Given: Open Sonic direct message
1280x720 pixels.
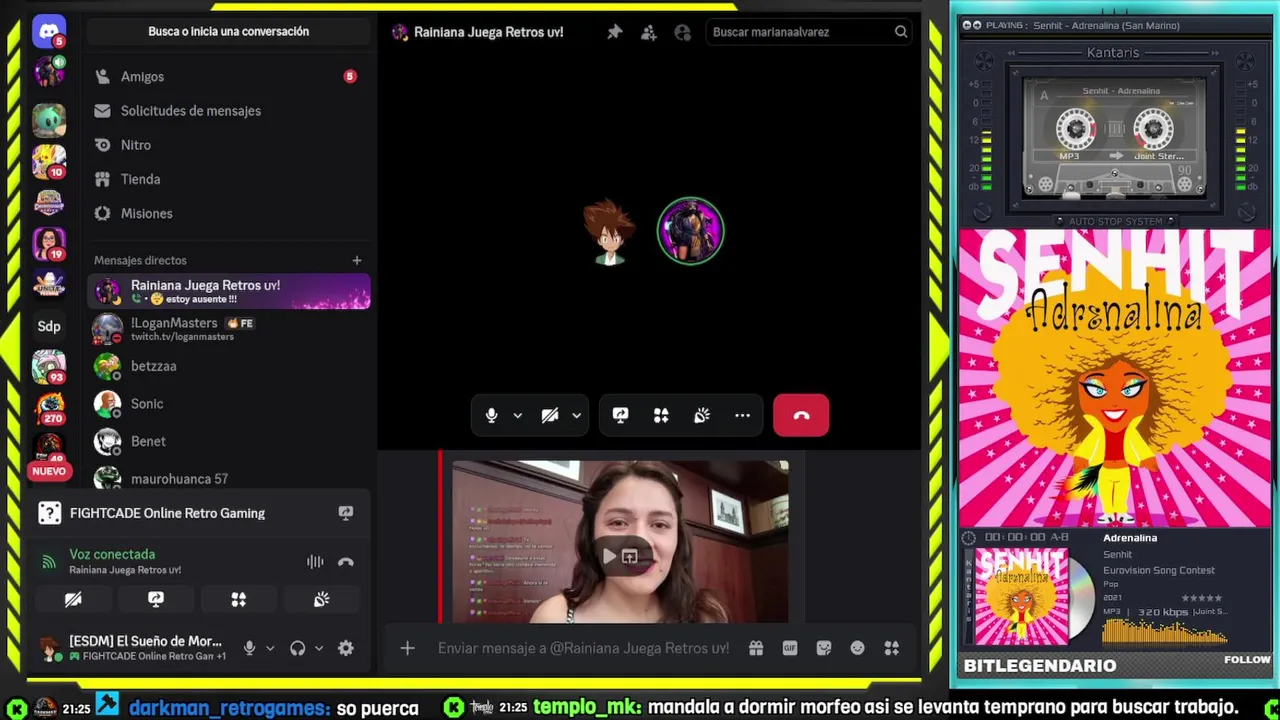Looking at the screenshot, I should tap(229, 404).
